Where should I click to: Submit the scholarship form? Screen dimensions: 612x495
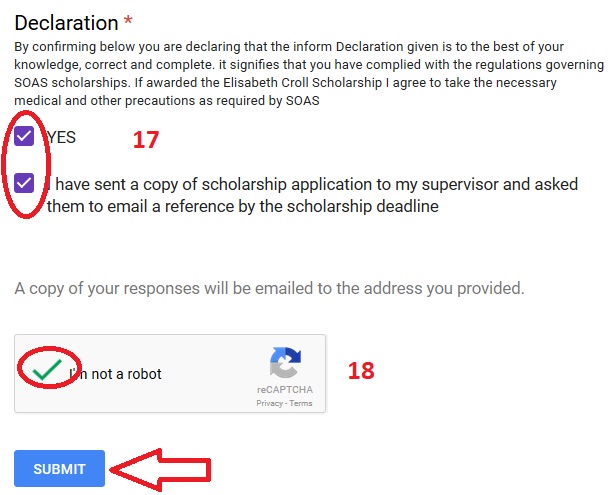(x=59, y=468)
